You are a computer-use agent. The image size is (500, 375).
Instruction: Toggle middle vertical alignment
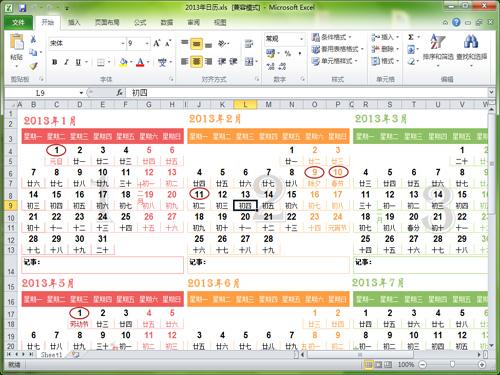point(197,44)
